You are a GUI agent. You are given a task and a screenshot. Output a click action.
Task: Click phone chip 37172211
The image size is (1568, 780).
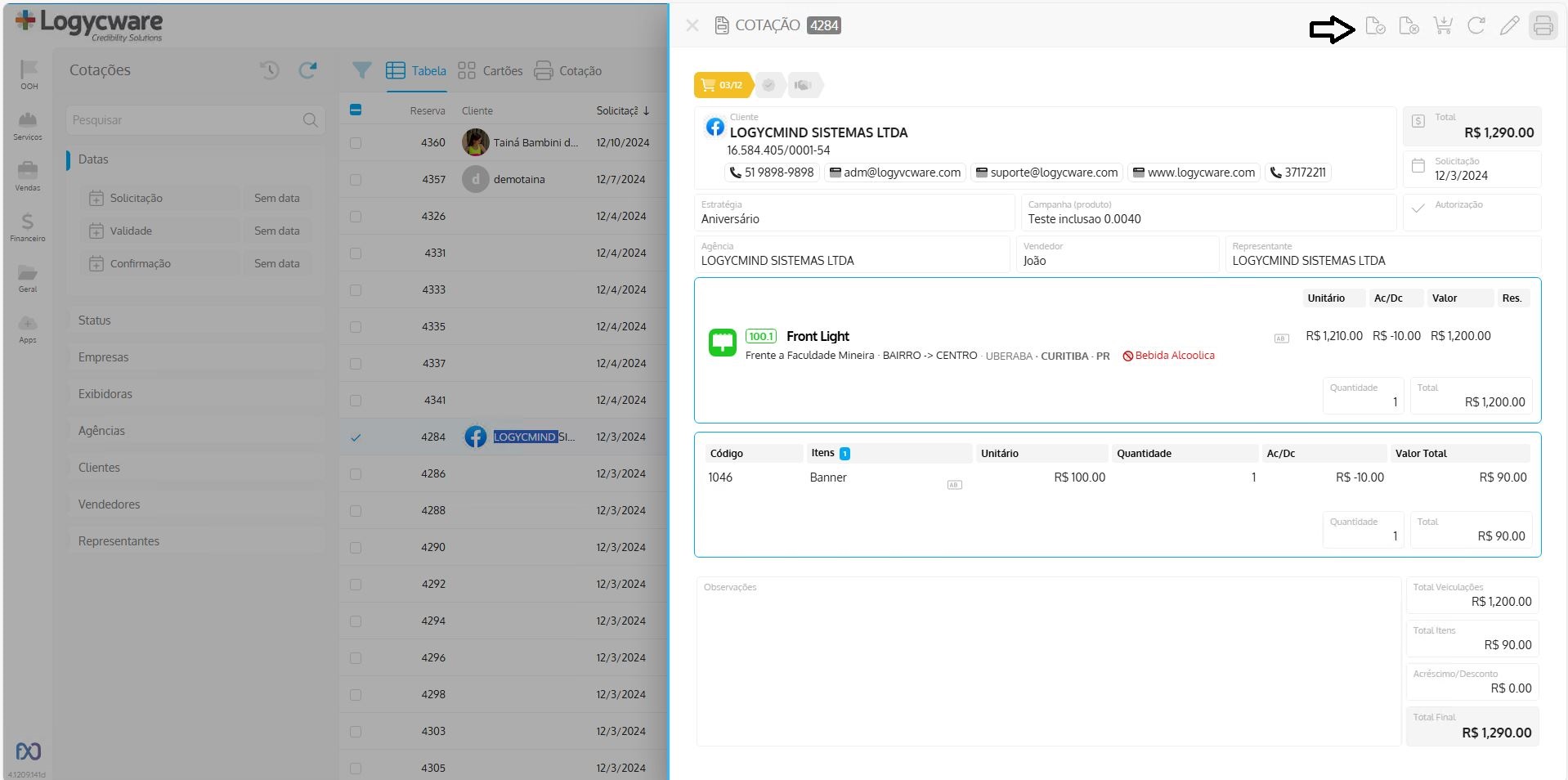(x=1298, y=173)
